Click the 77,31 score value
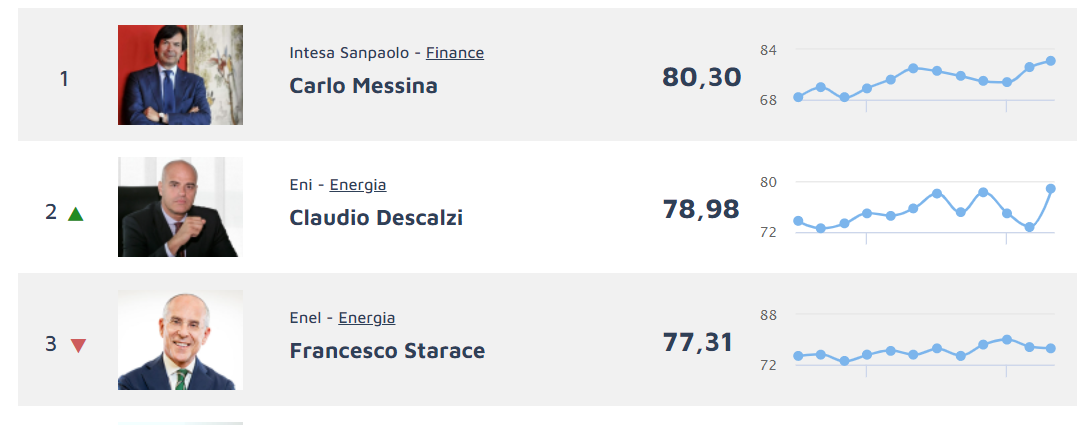This screenshot has width=1080, height=425. [x=698, y=342]
